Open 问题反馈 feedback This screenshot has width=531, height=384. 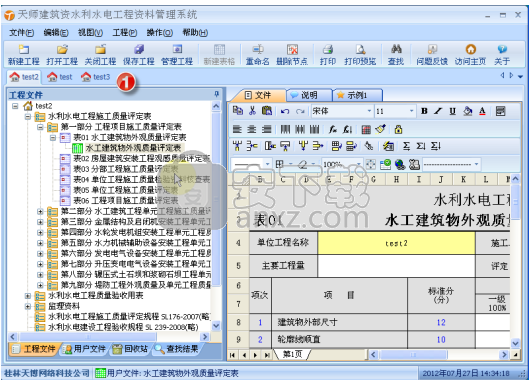click(432, 55)
